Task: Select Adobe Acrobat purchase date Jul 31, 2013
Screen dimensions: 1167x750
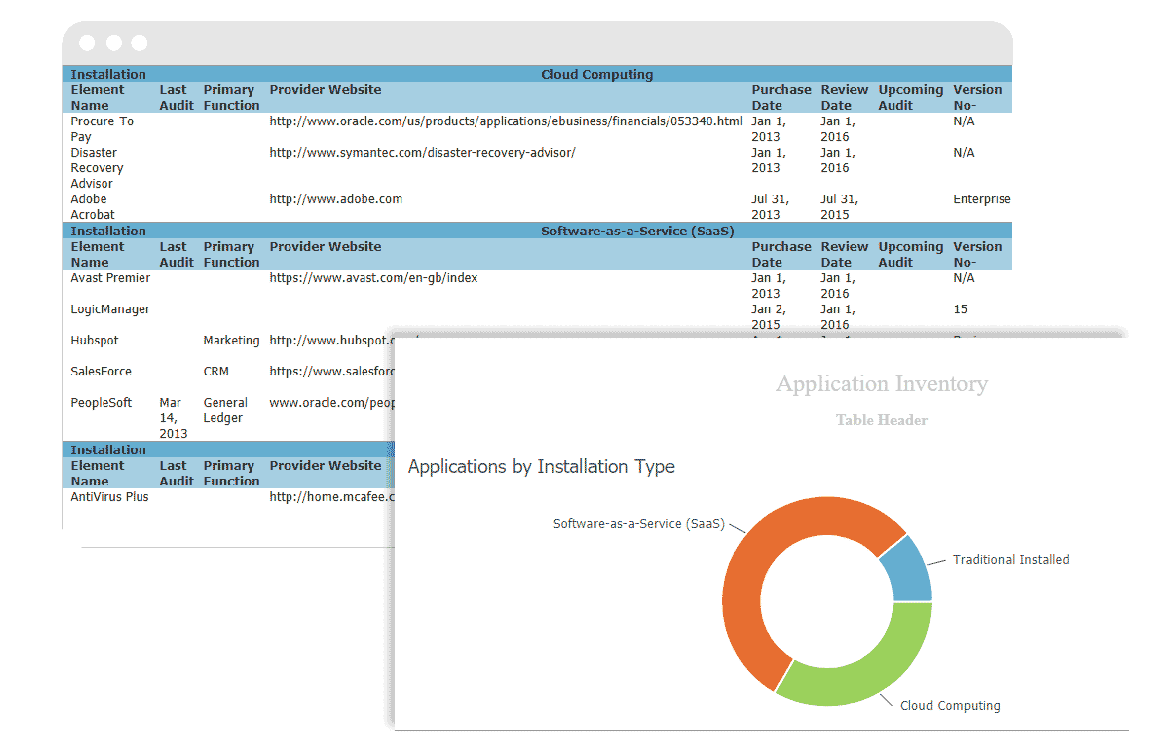Action: tap(770, 207)
